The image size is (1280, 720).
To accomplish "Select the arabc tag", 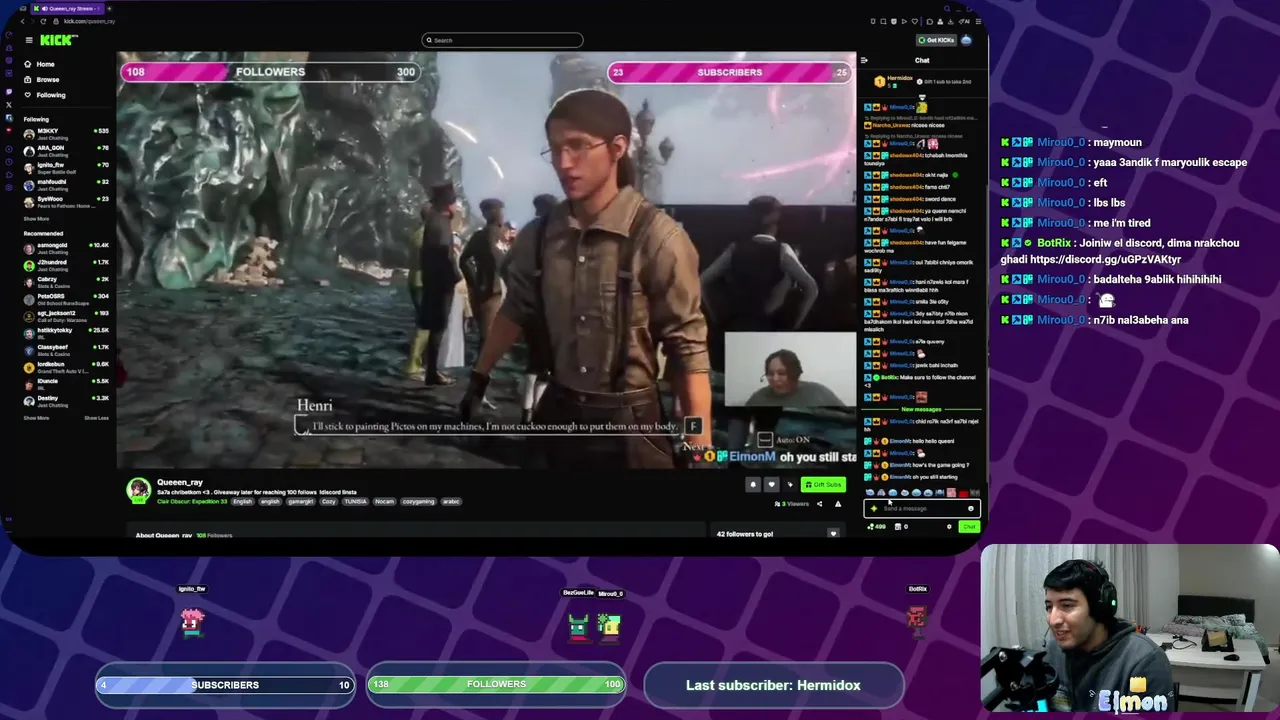I will 450,501.
